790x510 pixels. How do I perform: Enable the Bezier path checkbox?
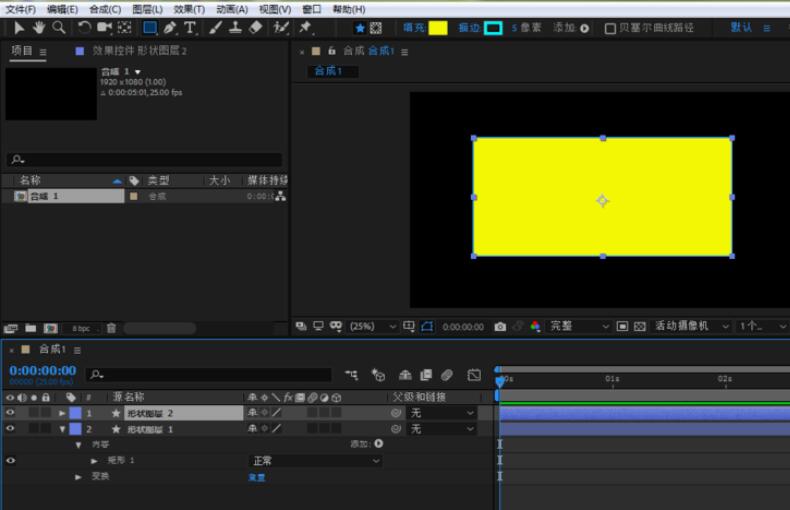pyautogui.click(x=610, y=28)
